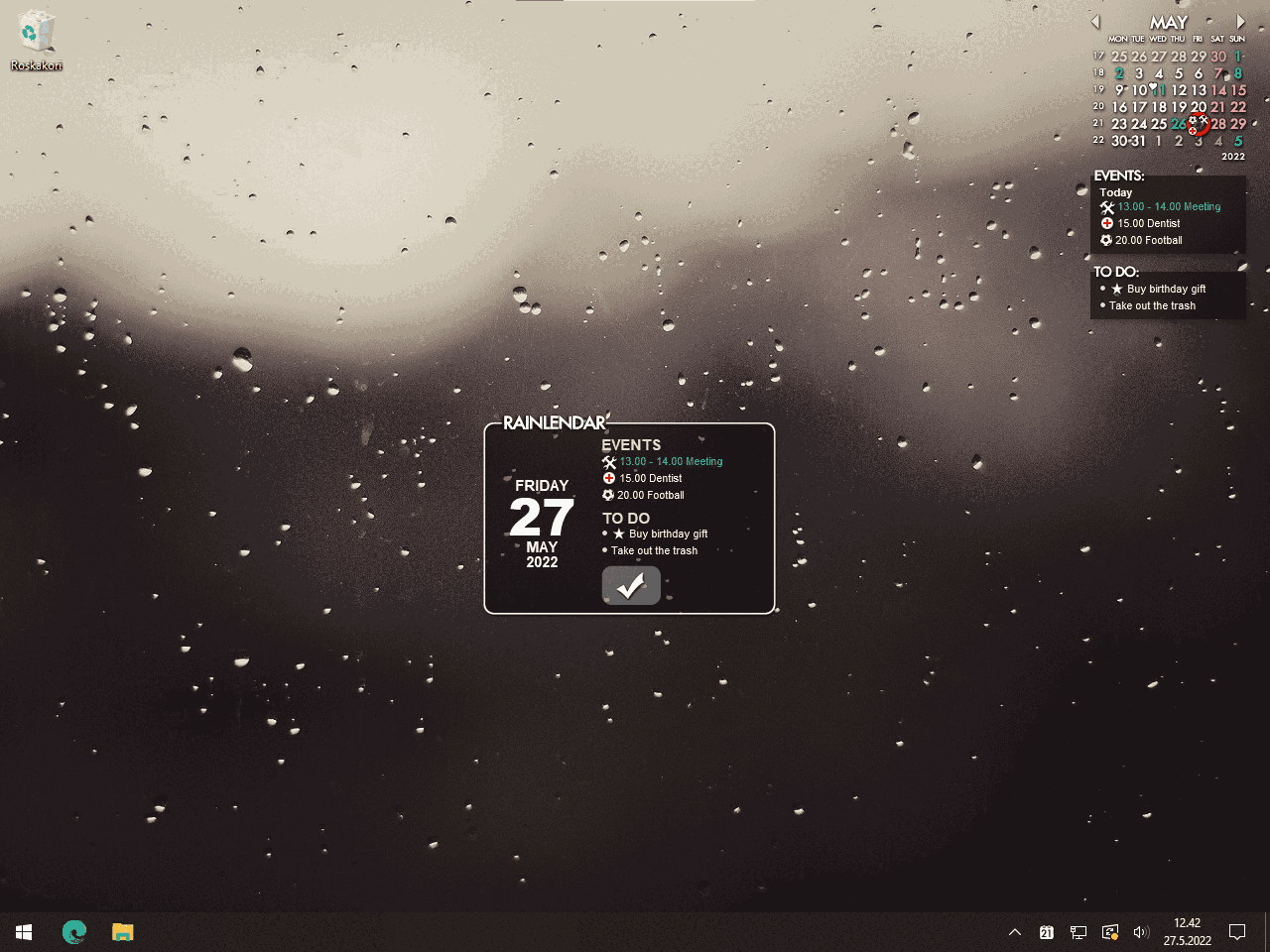Select date 13 in the May calendar

[1199, 90]
